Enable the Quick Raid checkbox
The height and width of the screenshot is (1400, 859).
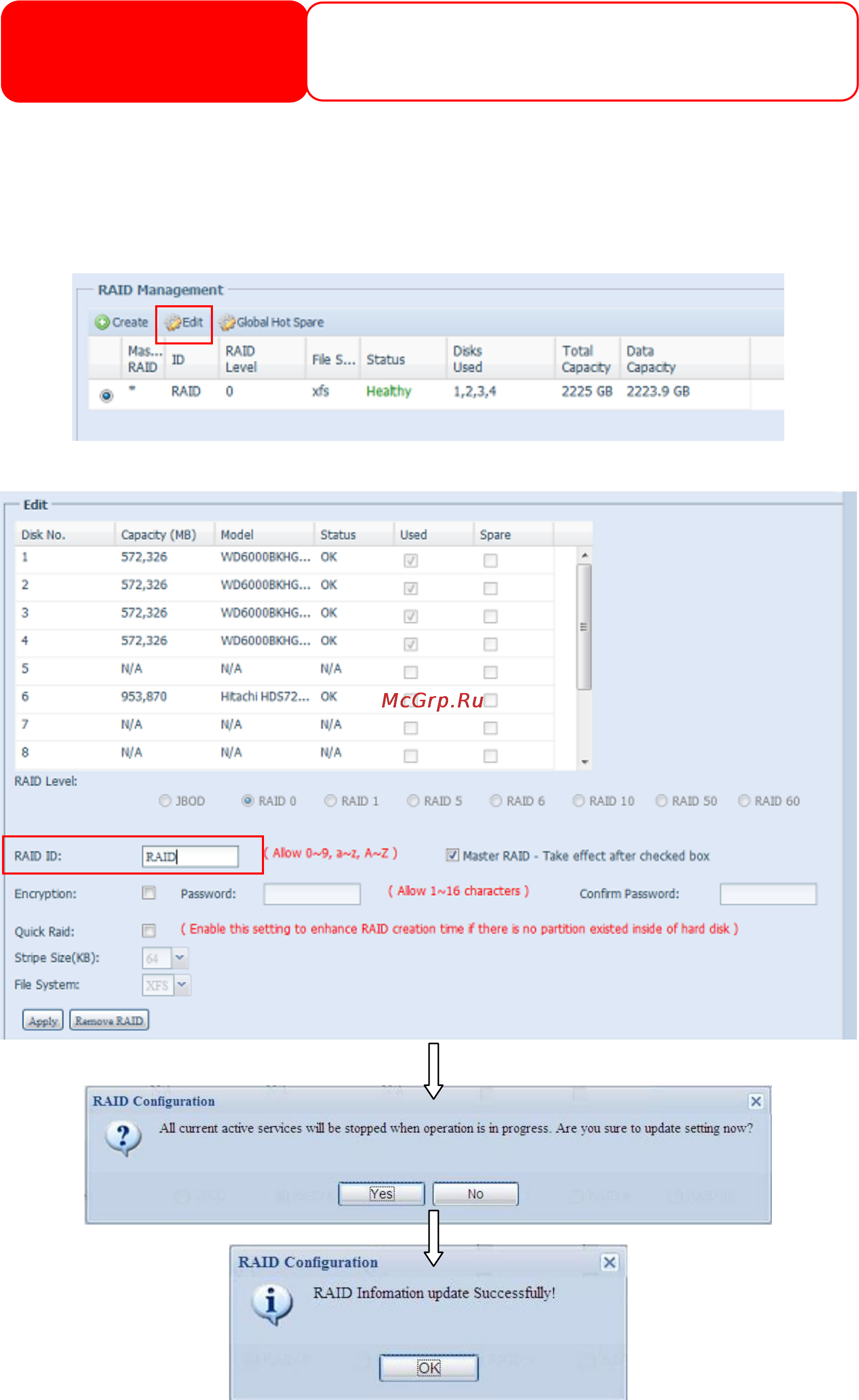pyautogui.click(x=149, y=930)
